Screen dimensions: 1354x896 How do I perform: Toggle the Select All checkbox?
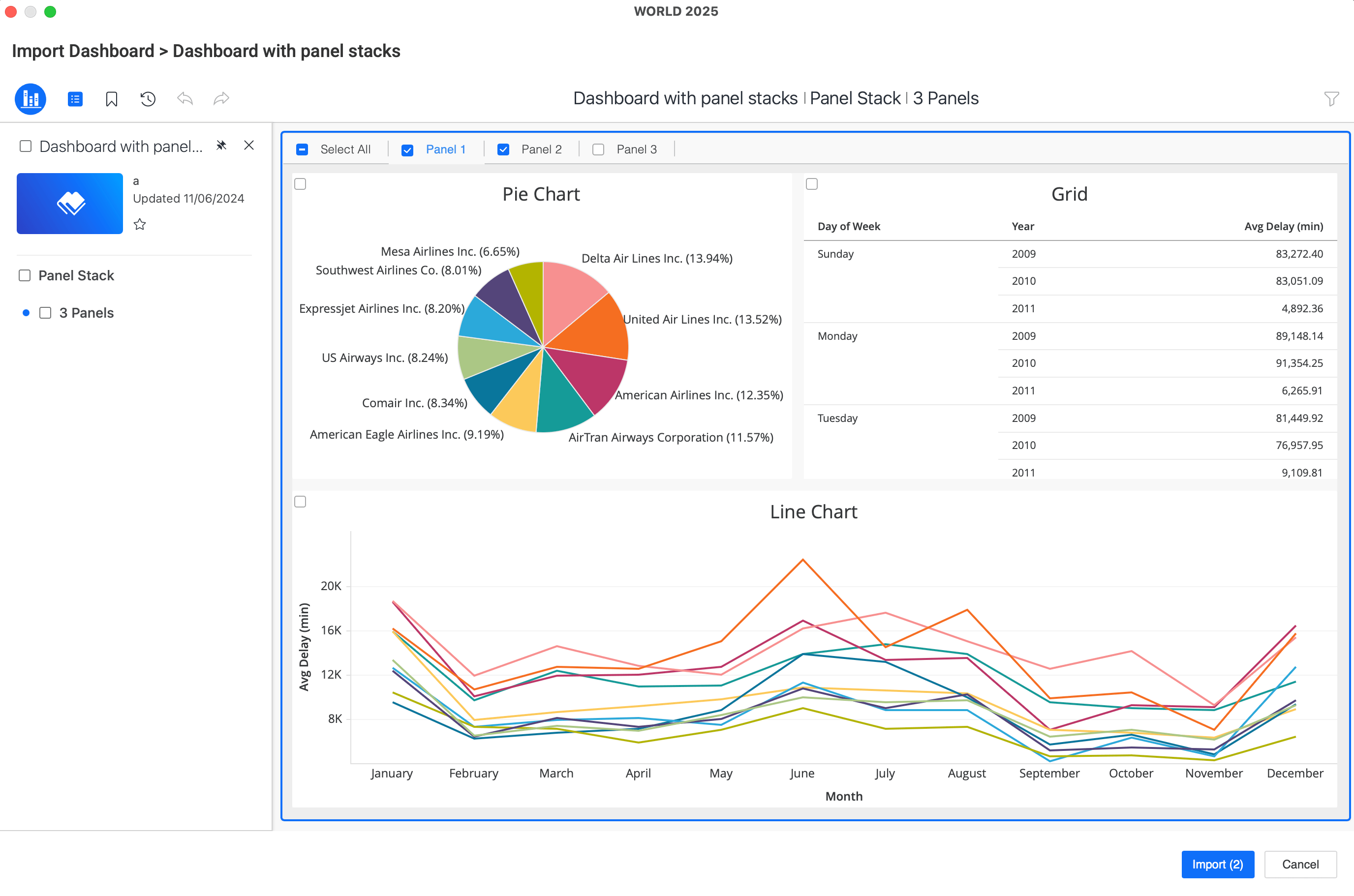[x=302, y=149]
